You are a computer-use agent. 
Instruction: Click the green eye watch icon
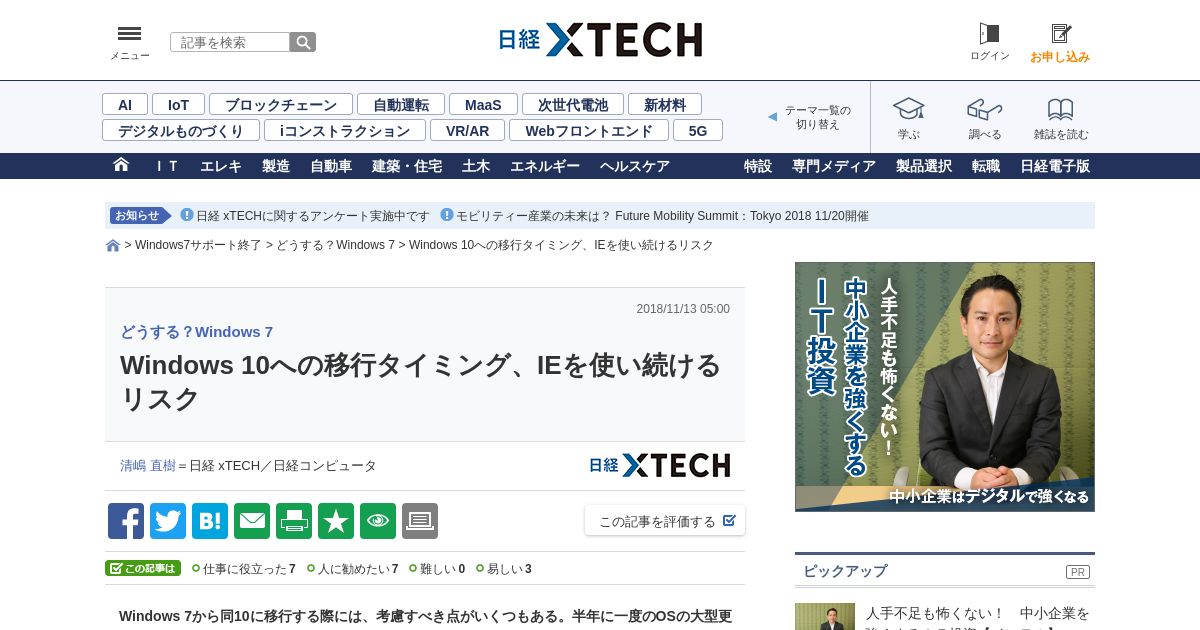(378, 521)
